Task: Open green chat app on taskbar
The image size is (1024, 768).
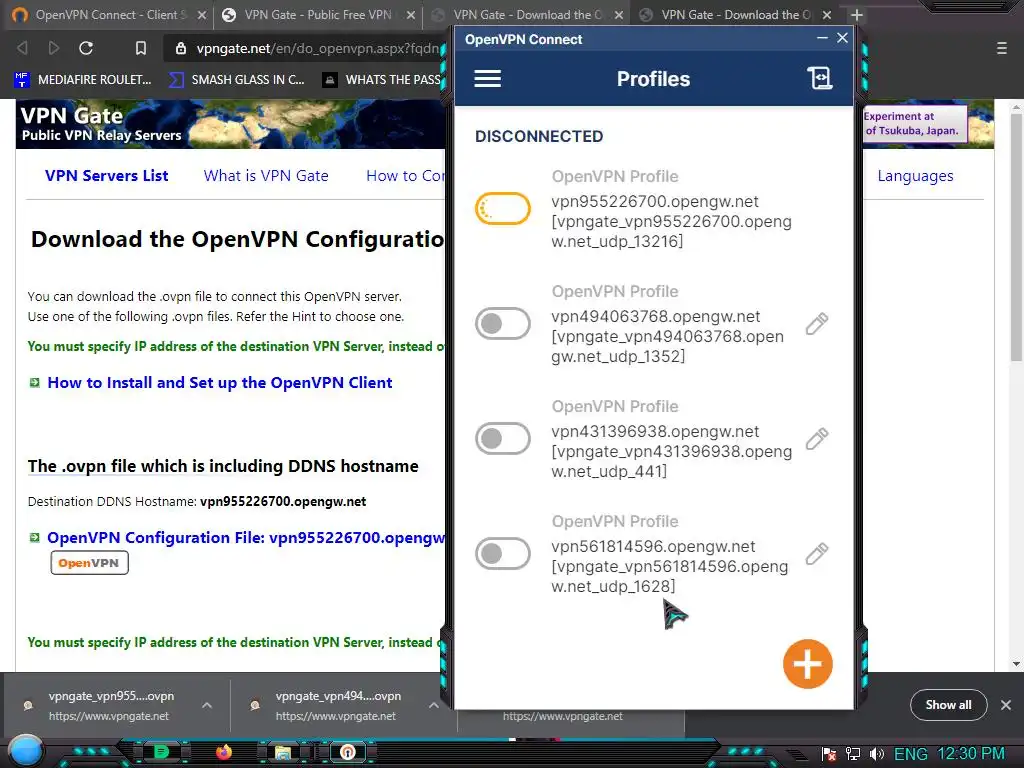Action: 161,752
